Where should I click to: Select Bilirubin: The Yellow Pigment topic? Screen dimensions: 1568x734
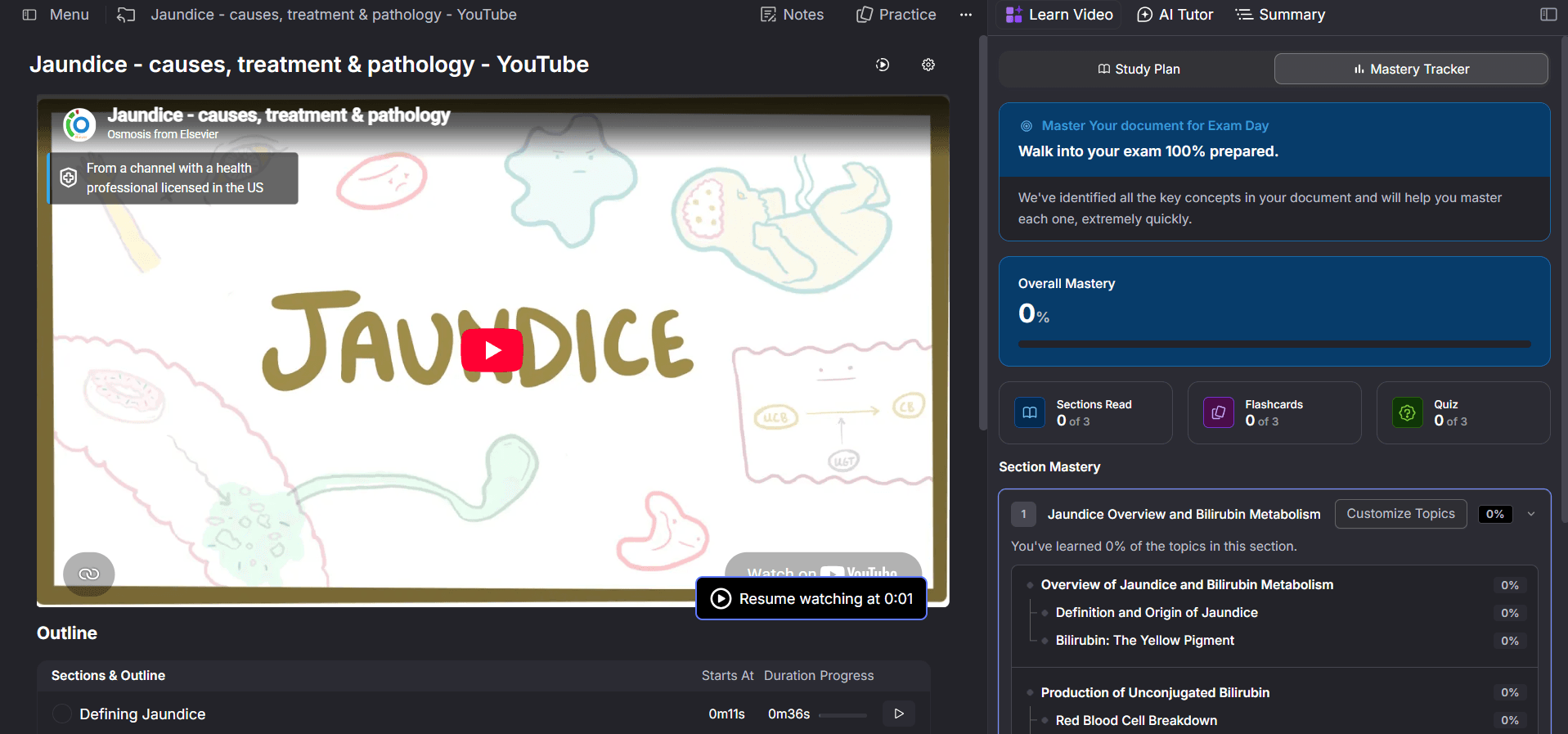click(x=1145, y=641)
